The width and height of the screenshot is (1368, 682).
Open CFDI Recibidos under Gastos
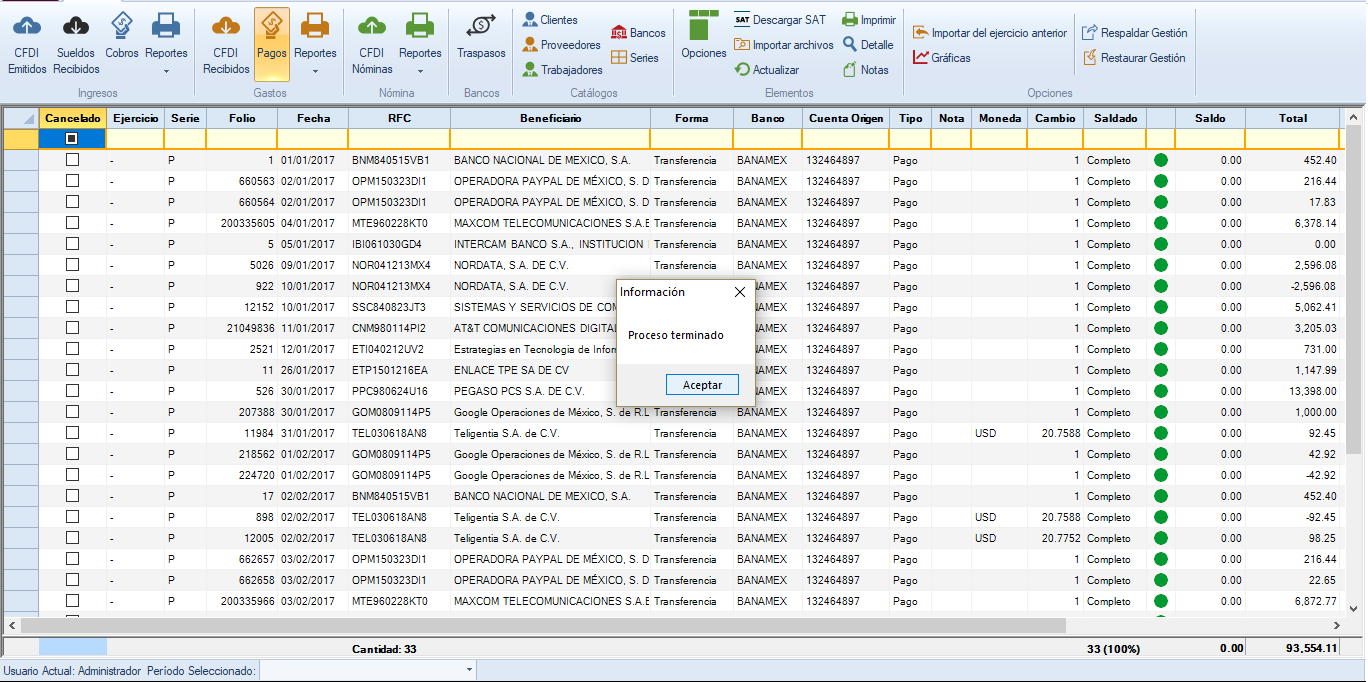pyautogui.click(x=226, y=29)
